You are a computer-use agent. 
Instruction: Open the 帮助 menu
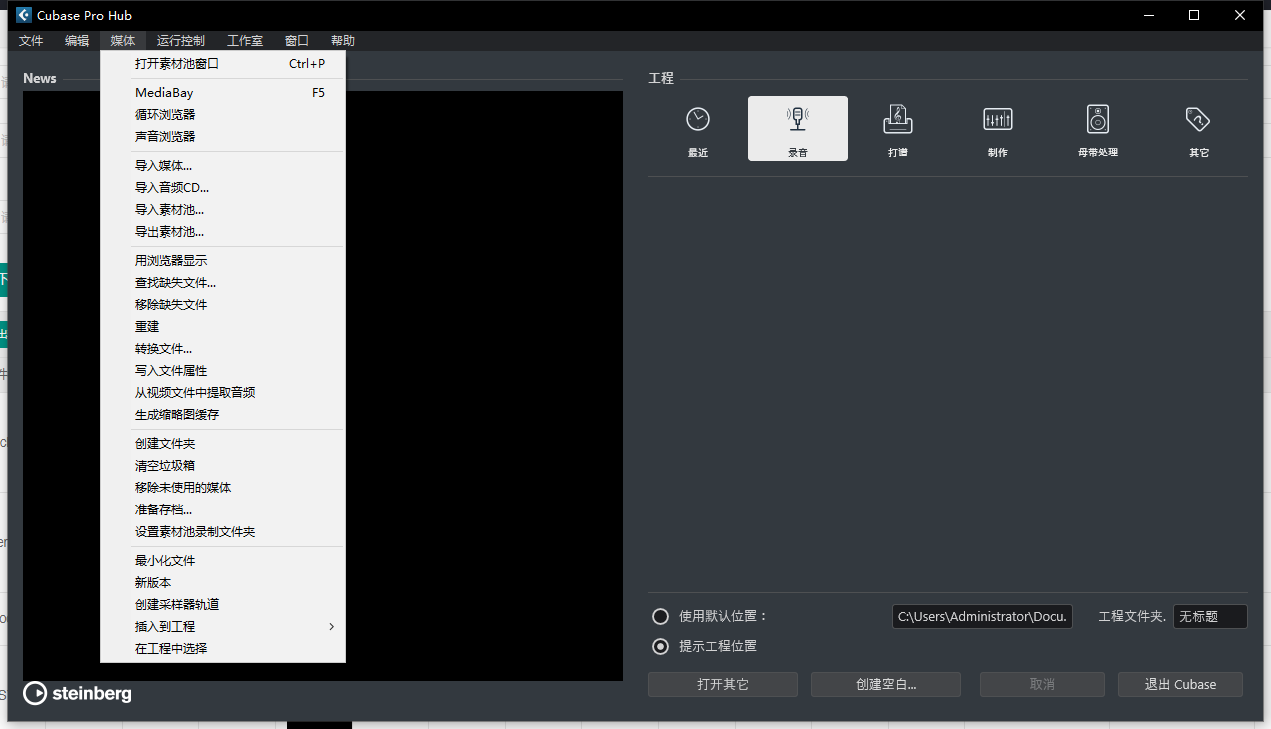point(343,41)
